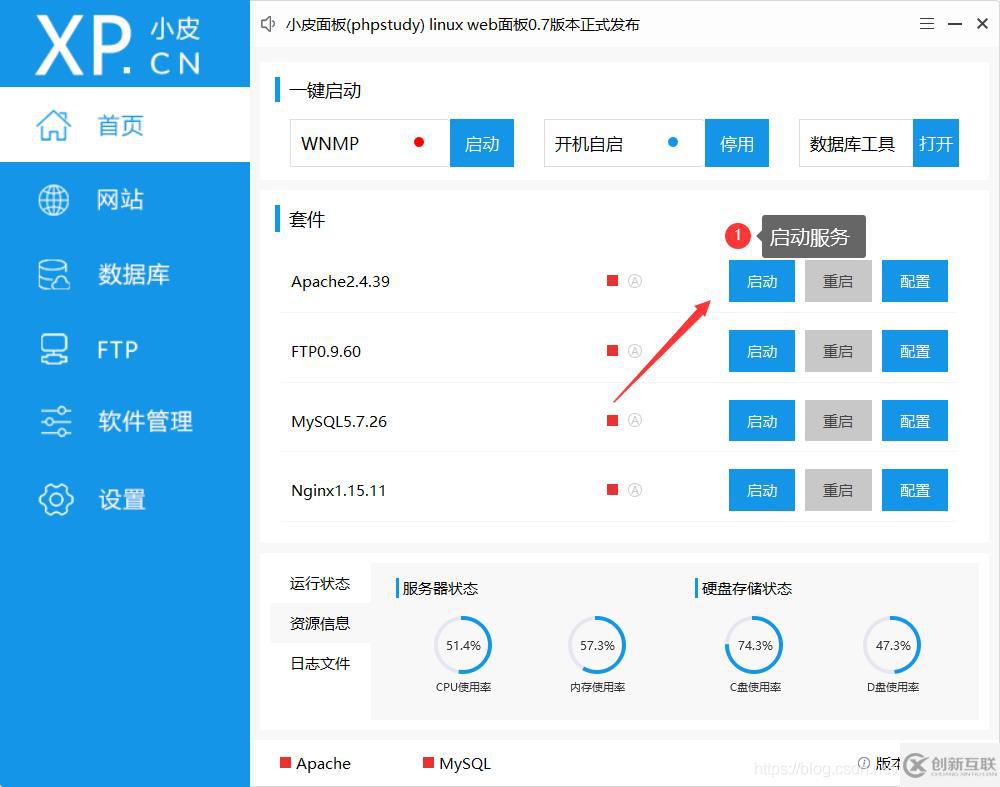Screen dimensions: 1000x787
Task: Click the Apache status indicator in the bottom bar
Action: click(288, 763)
